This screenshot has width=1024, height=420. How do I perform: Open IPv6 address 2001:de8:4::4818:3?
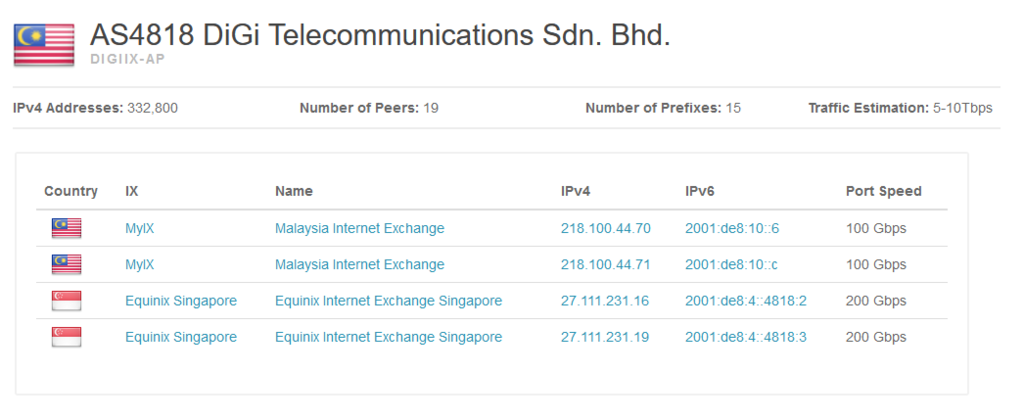(746, 337)
